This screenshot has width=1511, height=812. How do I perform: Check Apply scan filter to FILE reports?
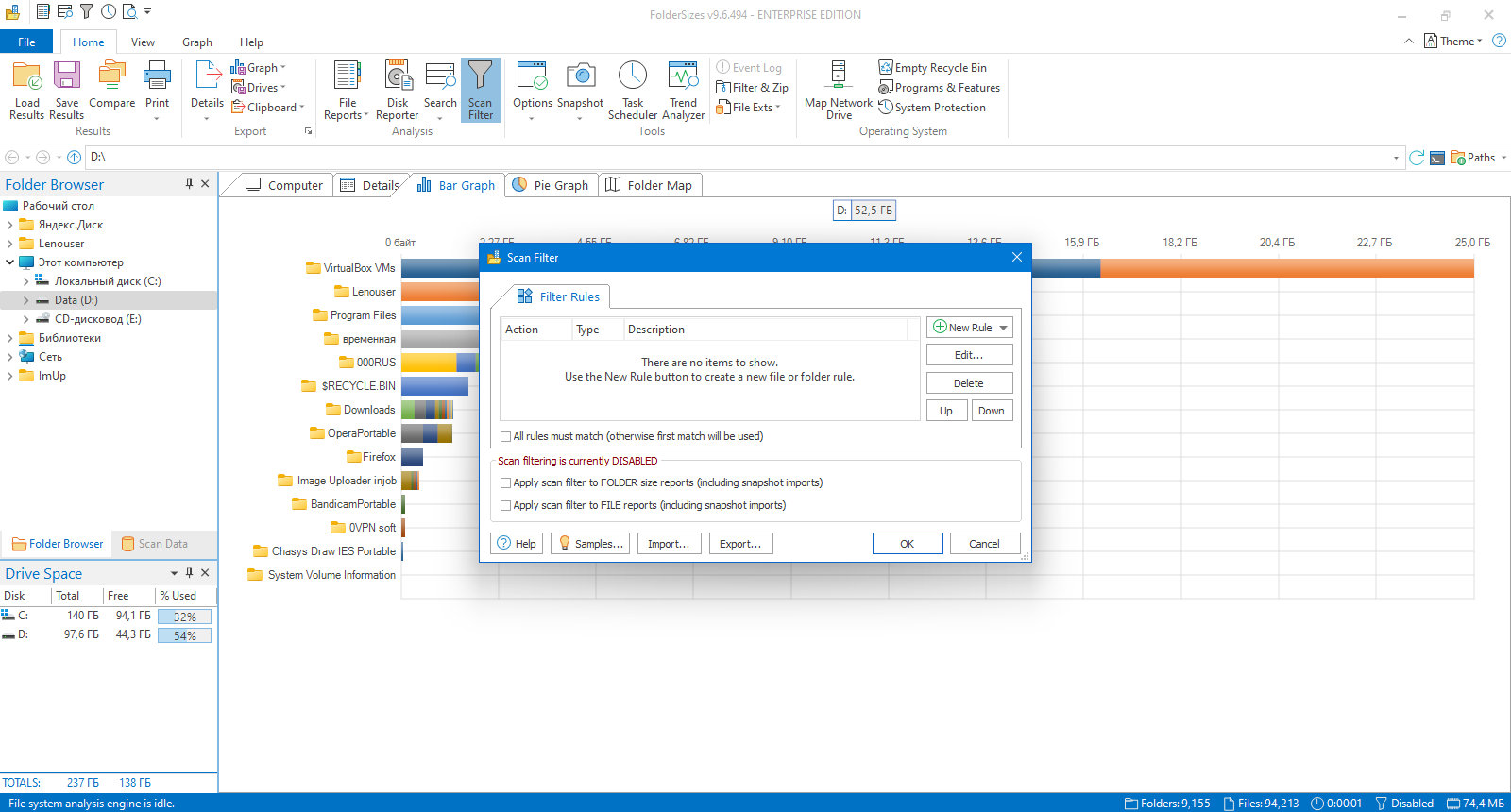coord(506,505)
